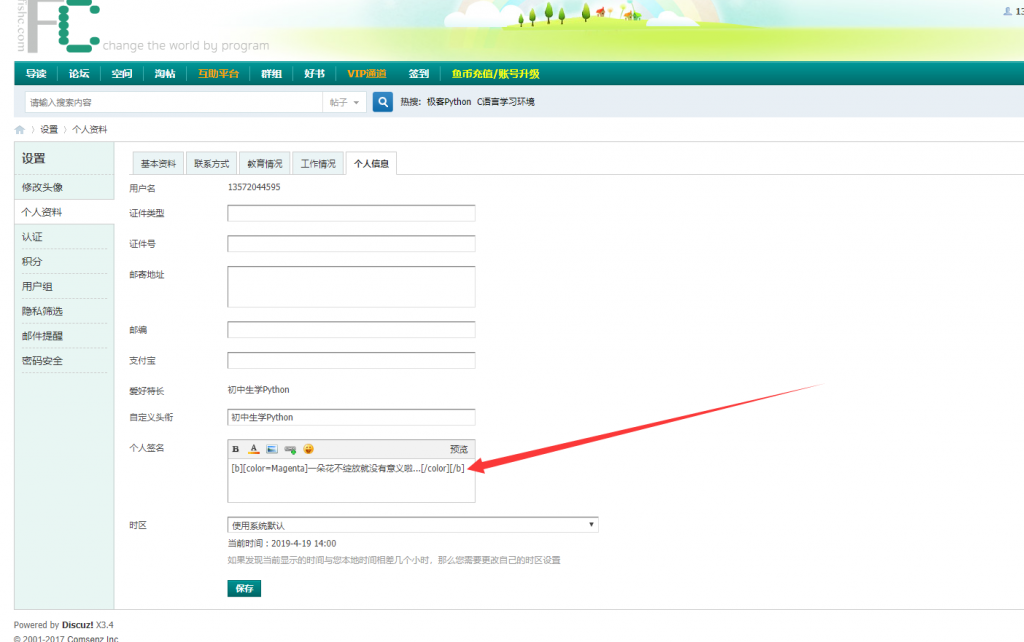Open the FC site logo
This screenshot has width=1024, height=642.
(60, 28)
